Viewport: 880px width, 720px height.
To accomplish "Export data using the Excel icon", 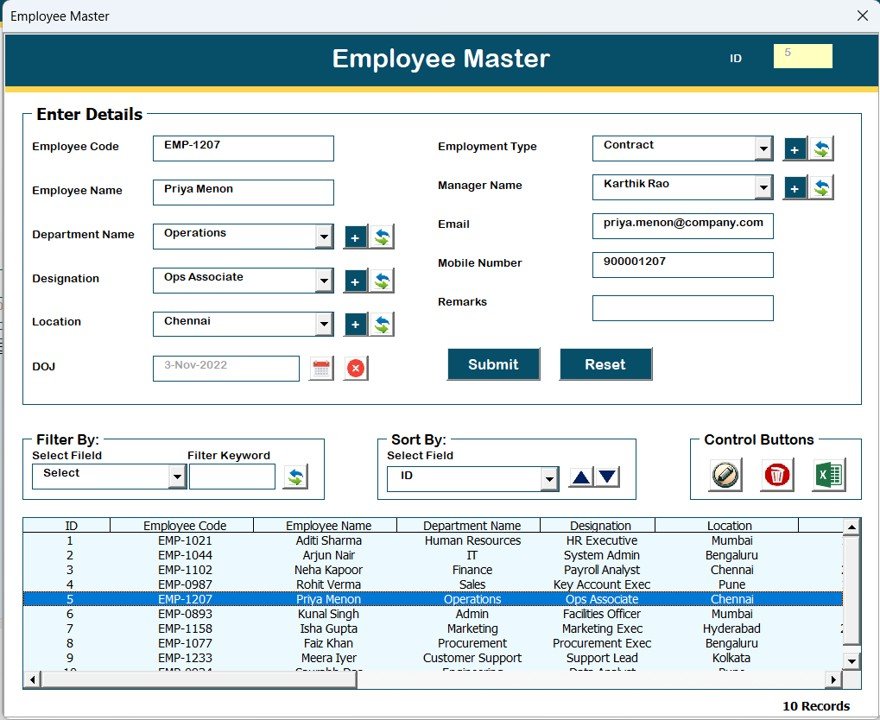I will 828,472.
